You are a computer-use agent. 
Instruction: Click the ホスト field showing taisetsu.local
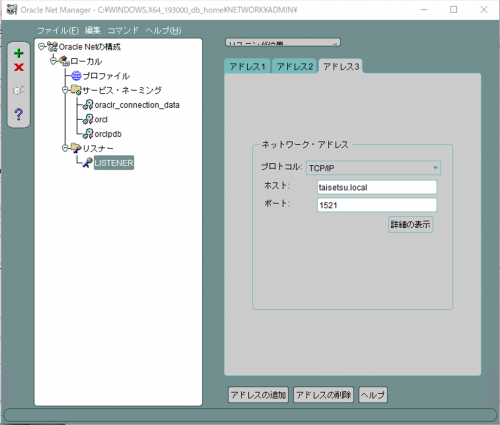[x=377, y=187]
